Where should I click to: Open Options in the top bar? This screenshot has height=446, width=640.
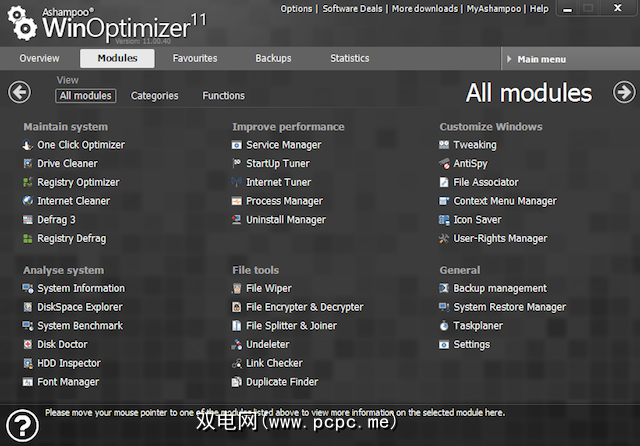(x=296, y=9)
